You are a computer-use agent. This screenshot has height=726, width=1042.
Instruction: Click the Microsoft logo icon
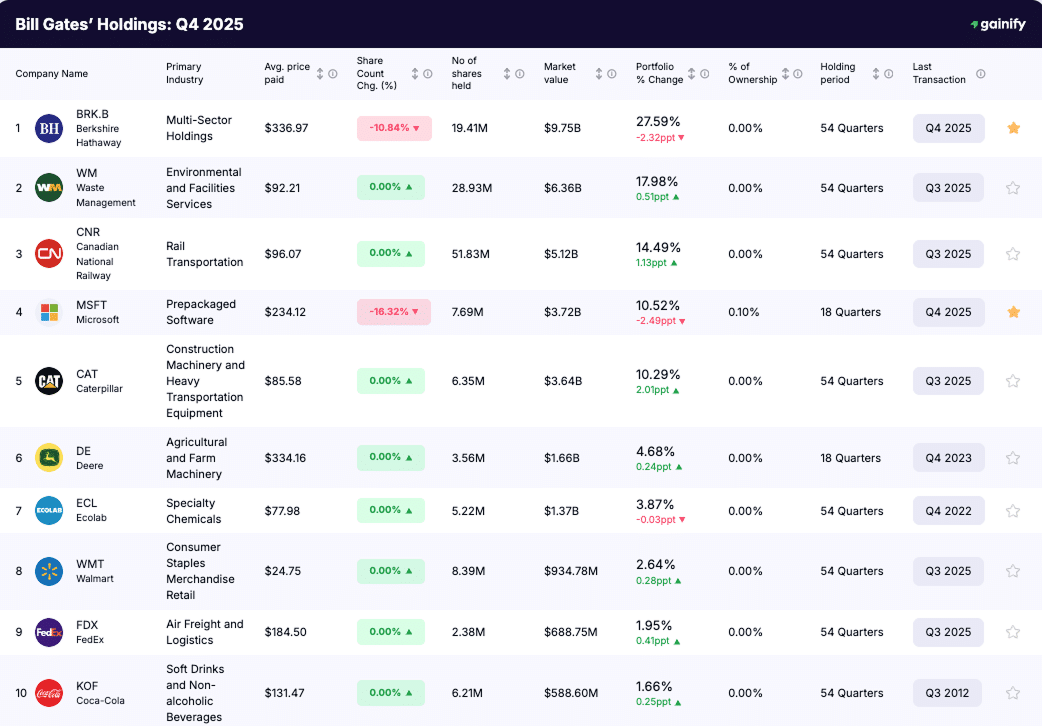click(x=50, y=312)
